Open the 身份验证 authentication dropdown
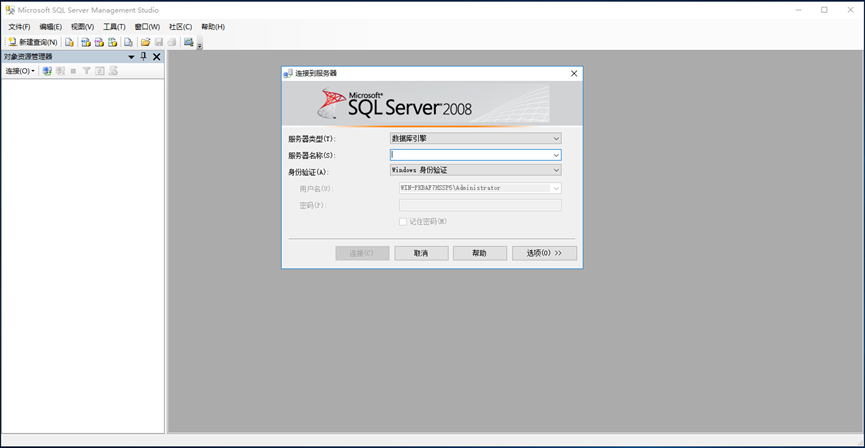Viewport: 865px width, 448px height. [x=476, y=170]
